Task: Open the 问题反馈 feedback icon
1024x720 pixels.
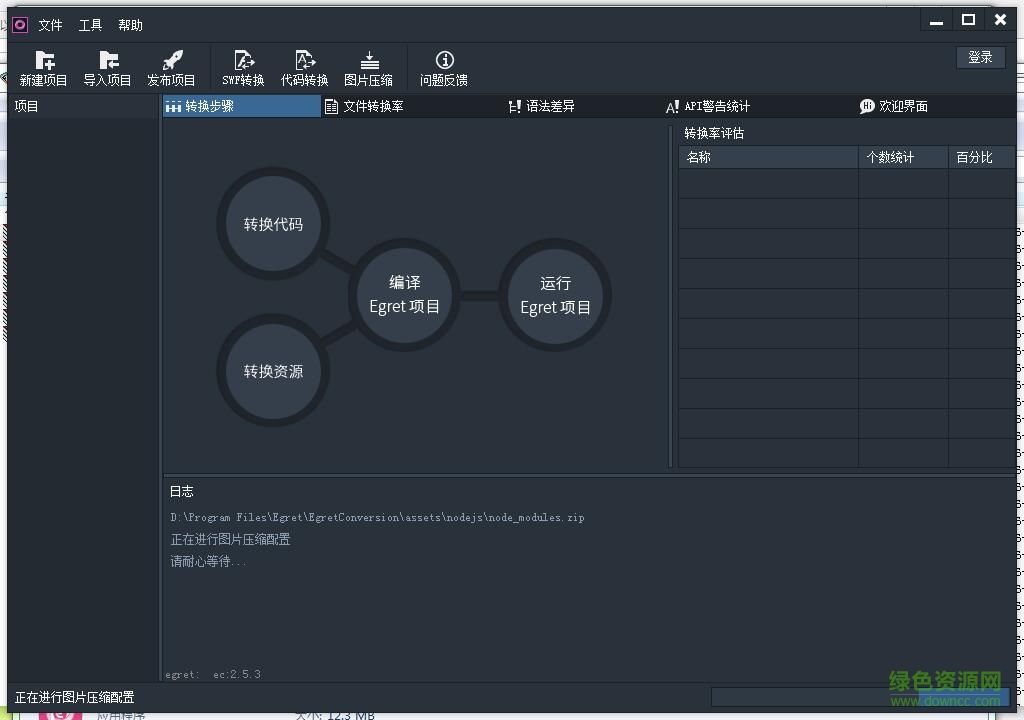Action: 444,62
